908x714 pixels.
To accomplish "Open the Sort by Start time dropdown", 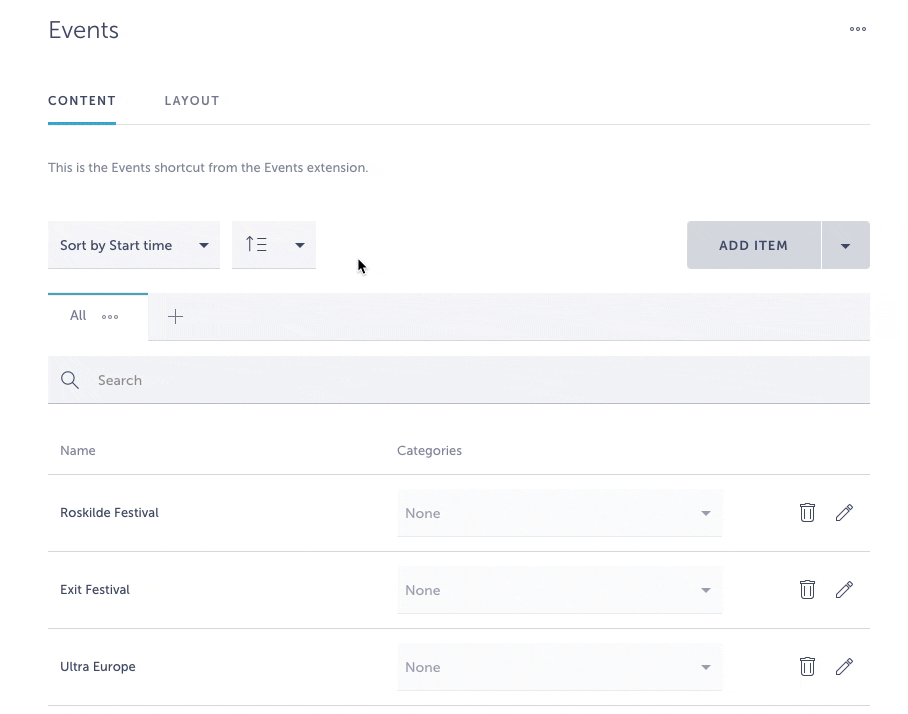I will [134, 245].
